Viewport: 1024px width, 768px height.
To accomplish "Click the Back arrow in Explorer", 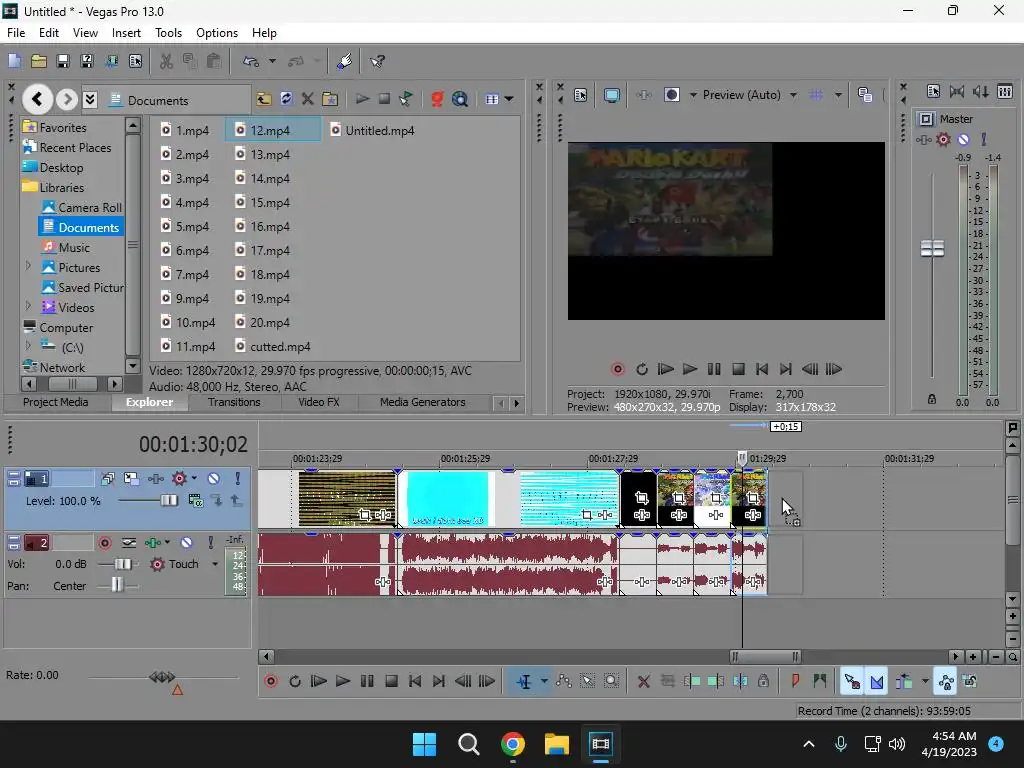I will [x=37, y=99].
